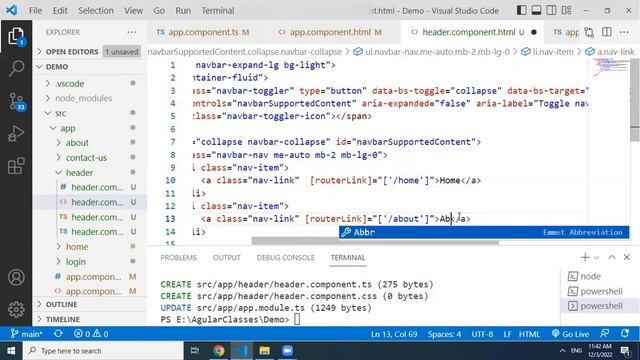The image size is (640, 360).
Task: Open notifications bell in status bar
Action: (625, 334)
